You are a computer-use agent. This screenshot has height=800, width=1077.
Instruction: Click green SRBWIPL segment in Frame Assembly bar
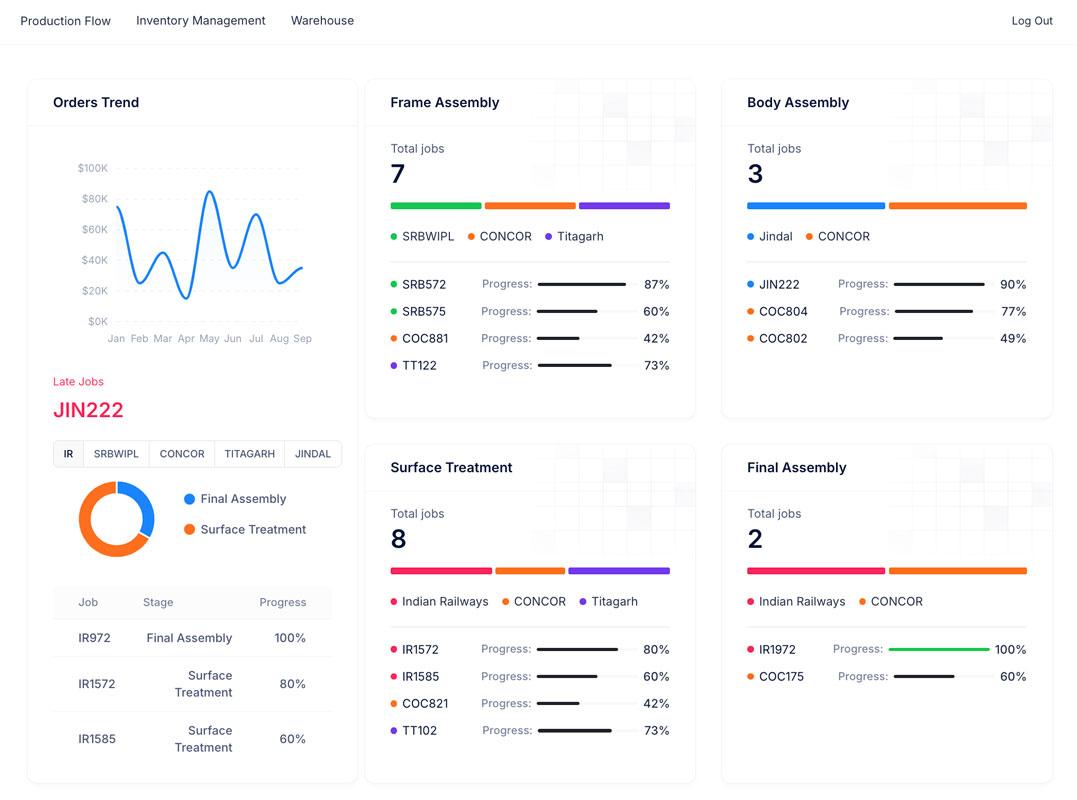click(x=435, y=206)
